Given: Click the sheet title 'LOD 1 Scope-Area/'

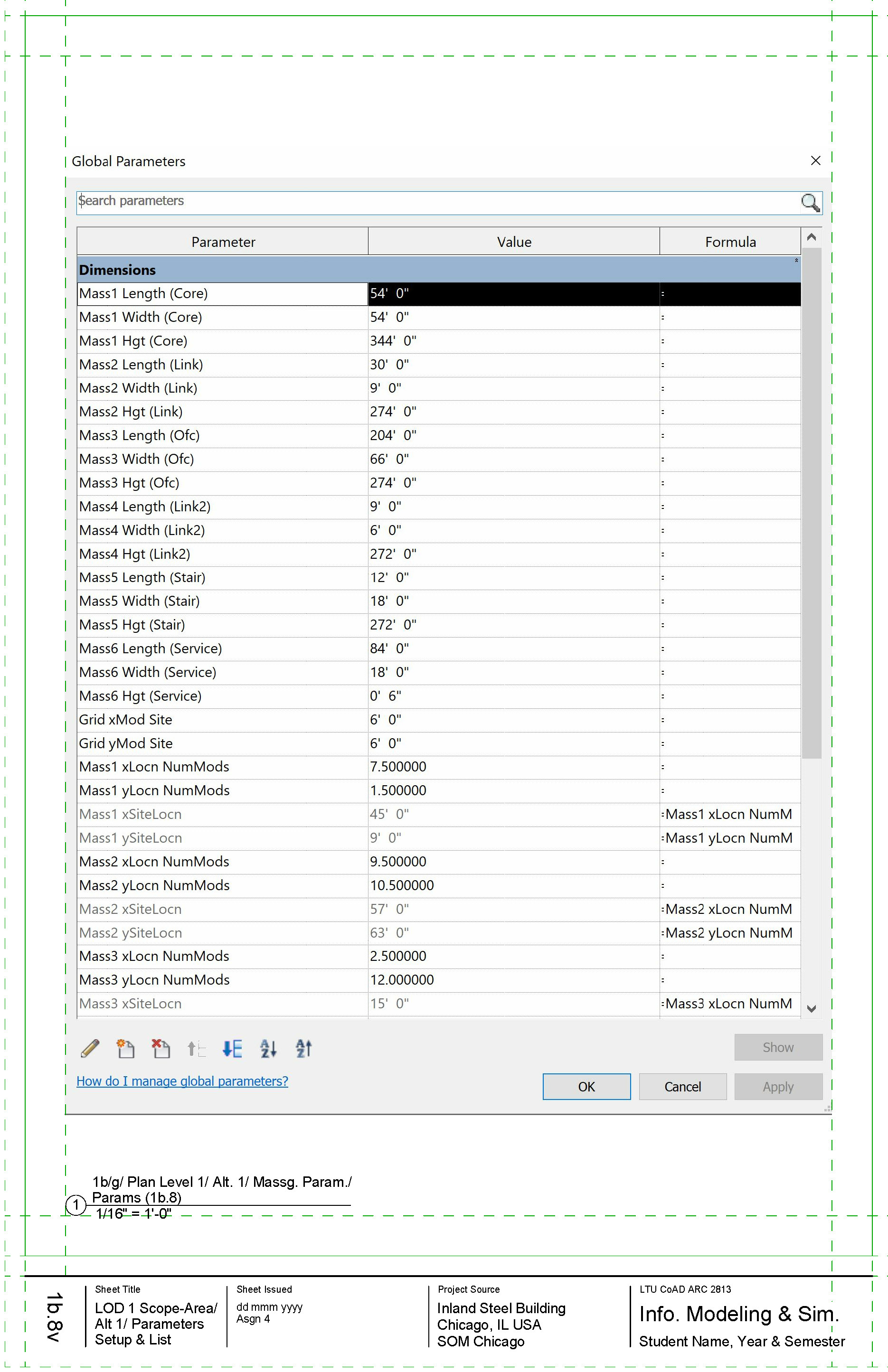Looking at the screenshot, I should pyautogui.click(x=156, y=1308).
